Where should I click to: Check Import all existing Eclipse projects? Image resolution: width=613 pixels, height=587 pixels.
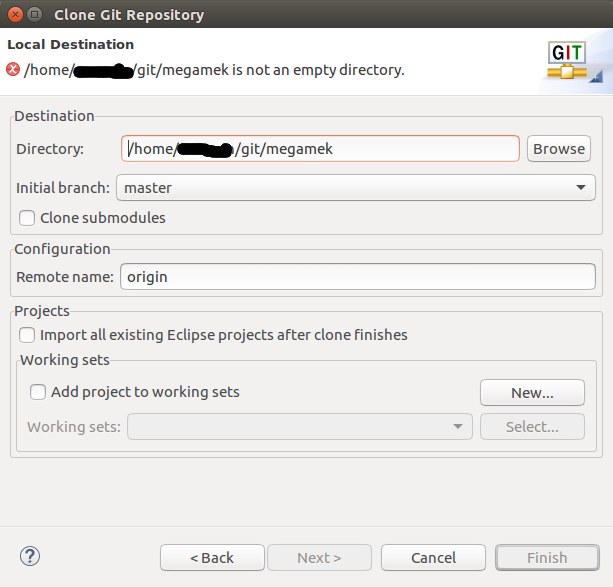click(27, 335)
